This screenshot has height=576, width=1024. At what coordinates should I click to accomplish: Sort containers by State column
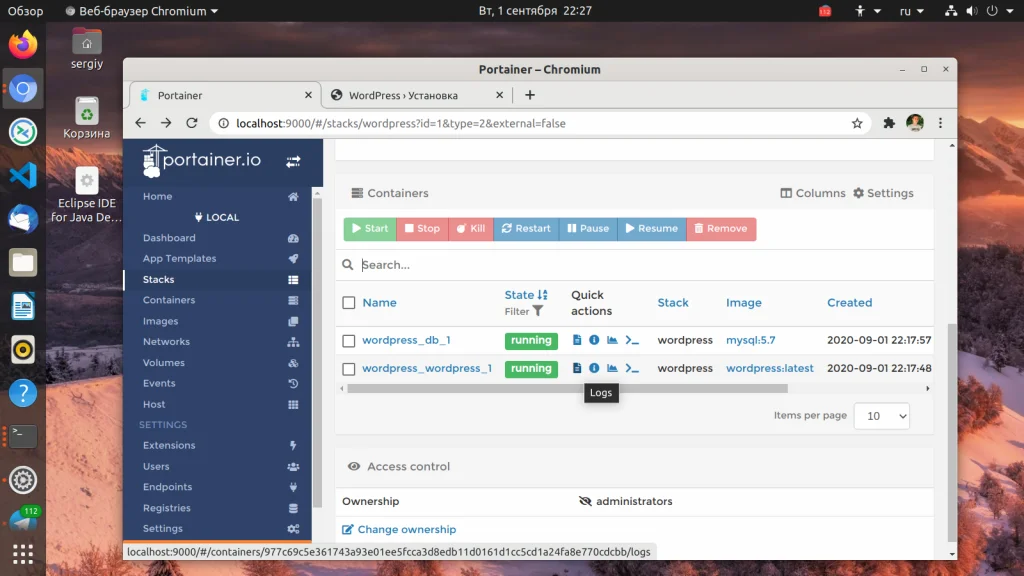526,295
